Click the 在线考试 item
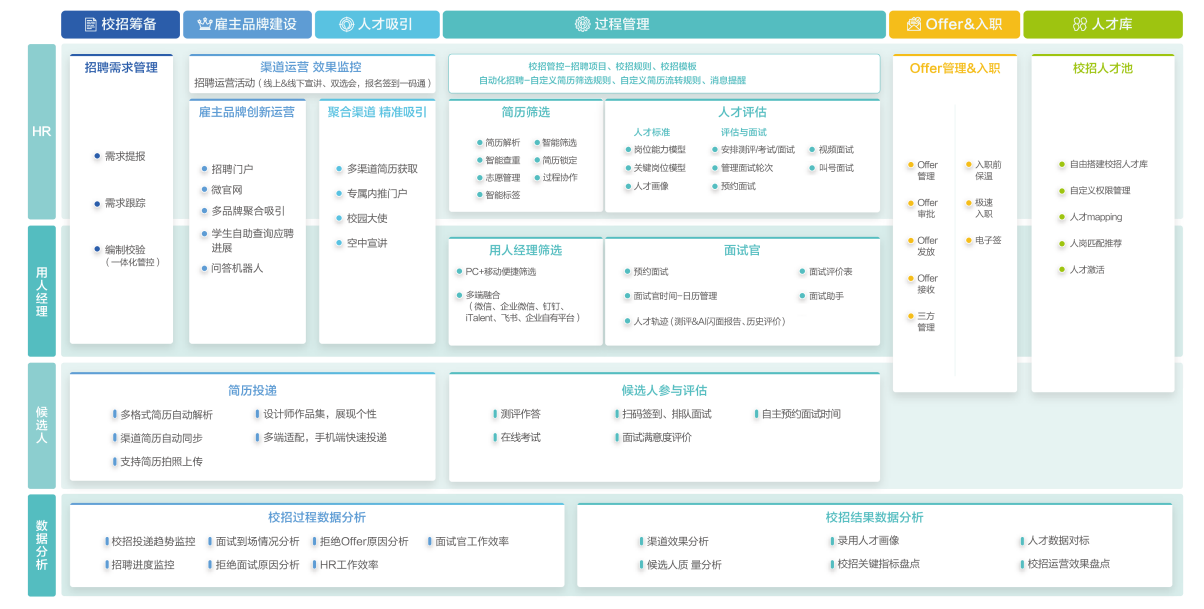 point(520,437)
